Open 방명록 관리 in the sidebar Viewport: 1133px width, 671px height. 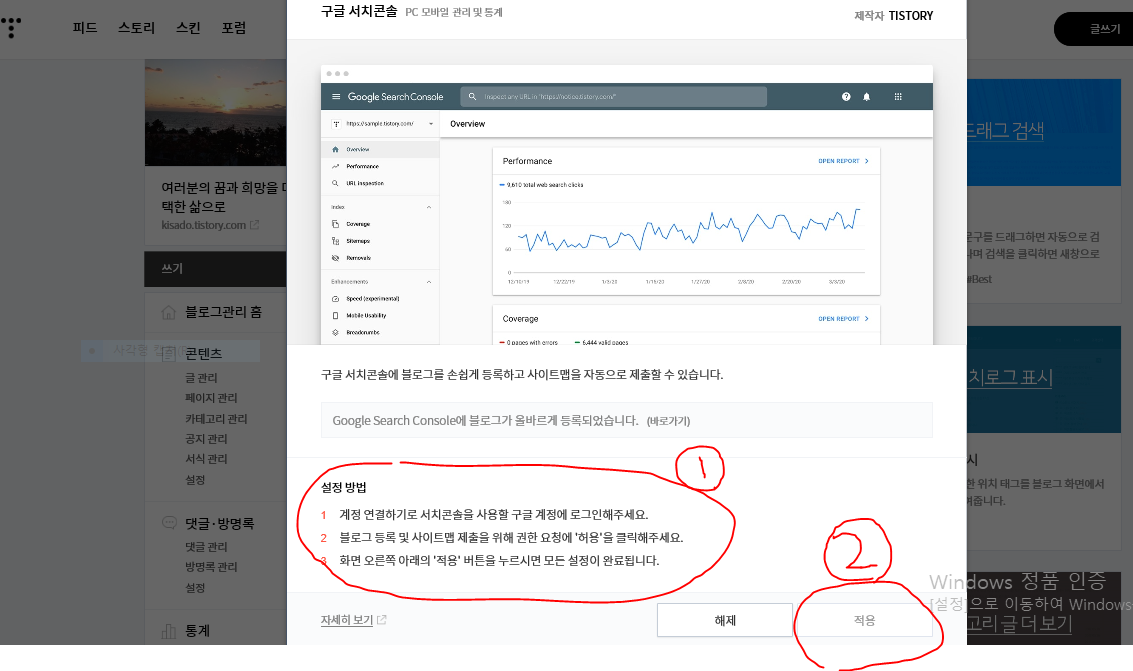point(211,567)
